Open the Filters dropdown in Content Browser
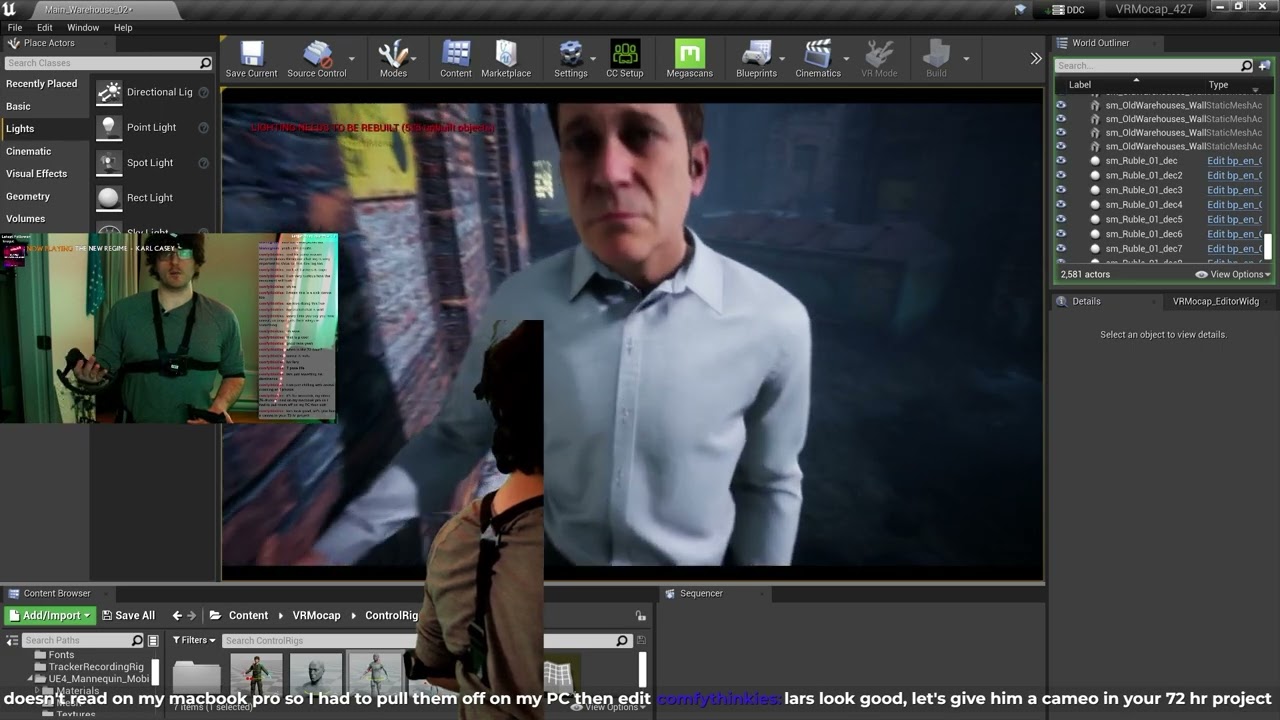1280x720 pixels. point(195,640)
